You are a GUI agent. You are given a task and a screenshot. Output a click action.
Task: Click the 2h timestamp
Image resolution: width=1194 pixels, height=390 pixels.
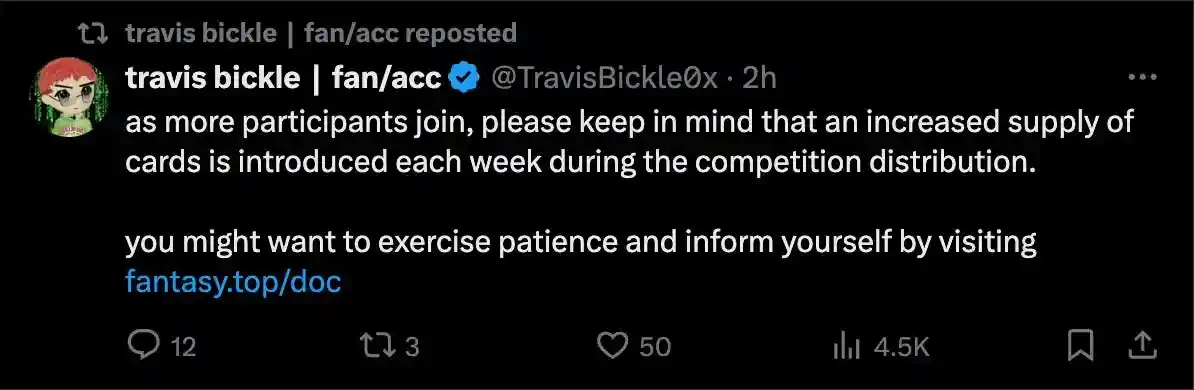758,78
